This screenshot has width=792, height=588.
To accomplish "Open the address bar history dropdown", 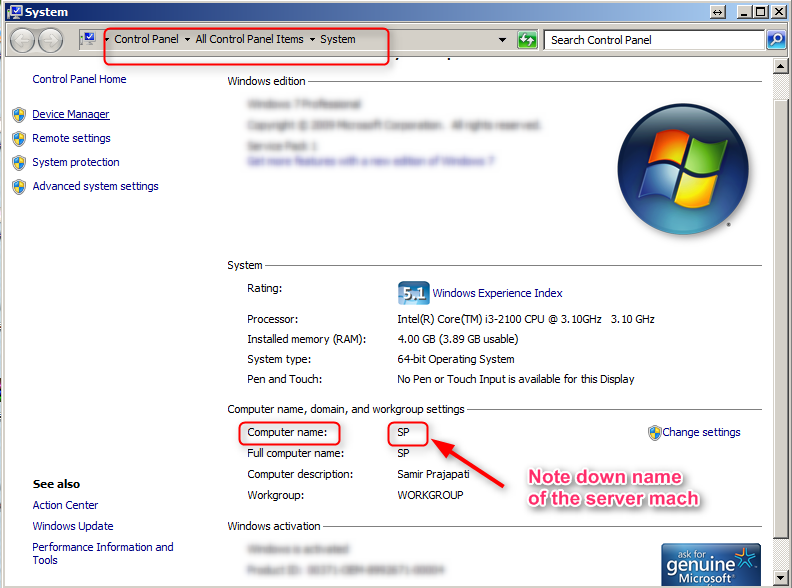I will [502, 40].
